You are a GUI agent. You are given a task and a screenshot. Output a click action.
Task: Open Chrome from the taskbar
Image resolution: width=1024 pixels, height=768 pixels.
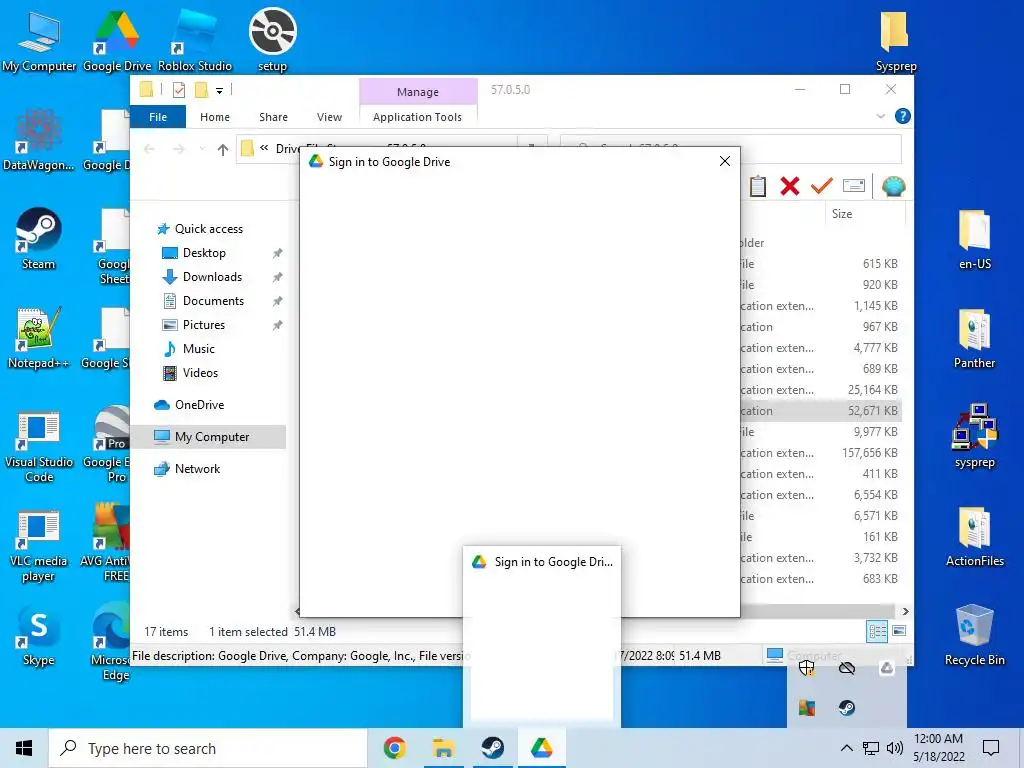pyautogui.click(x=394, y=748)
